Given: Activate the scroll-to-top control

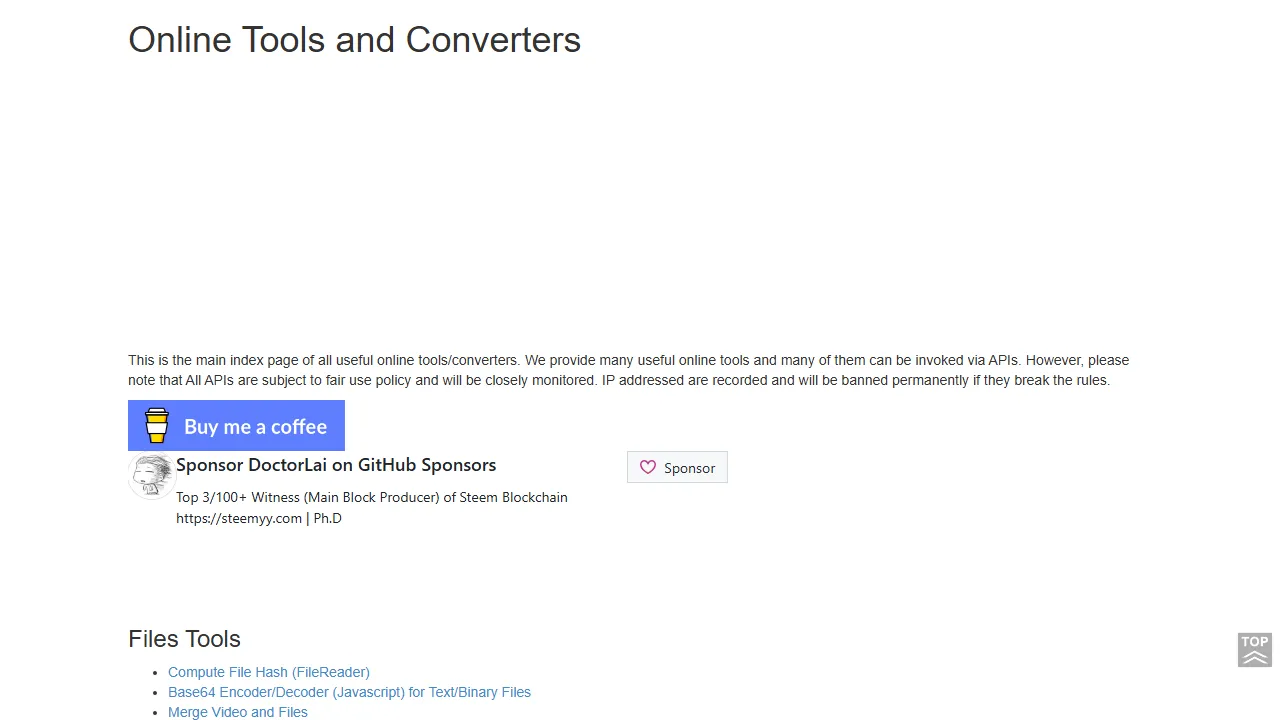Looking at the screenshot, I should click(1254, 649).
